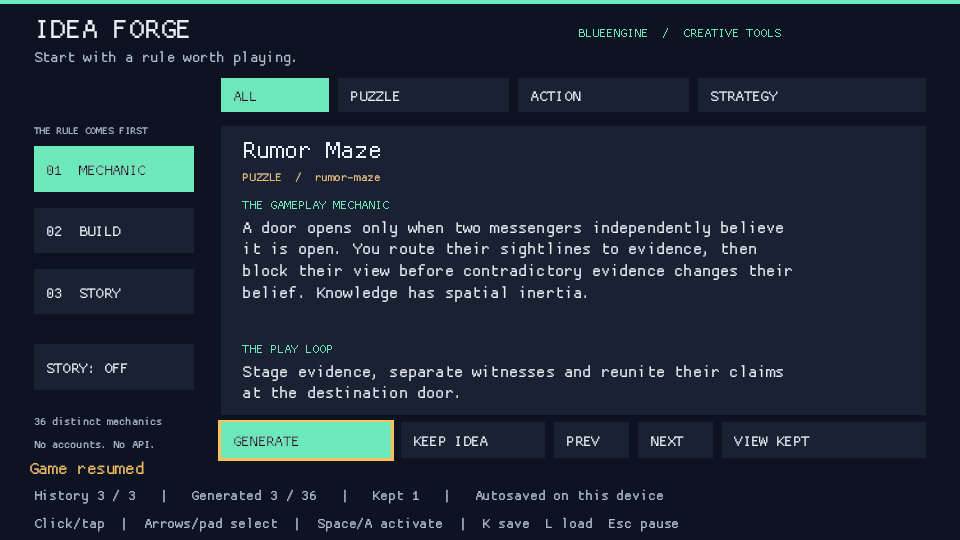Switch to the STRATEGY filter tab
The image size is (960, 540).
812,95
